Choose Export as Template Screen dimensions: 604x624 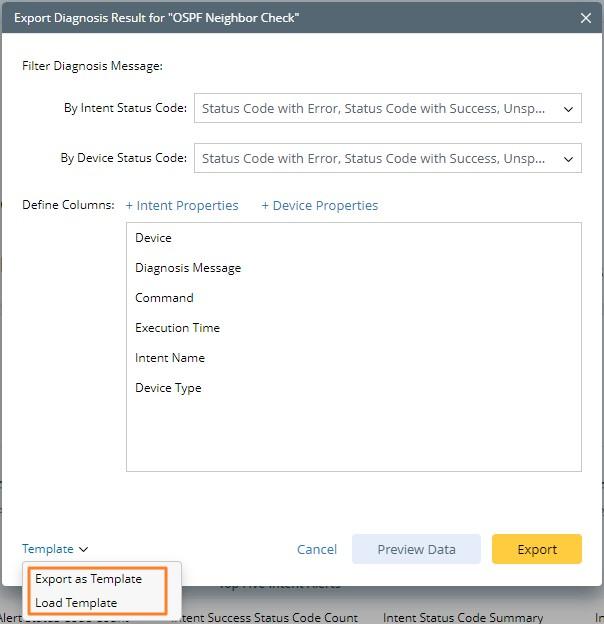pos(89,579)
